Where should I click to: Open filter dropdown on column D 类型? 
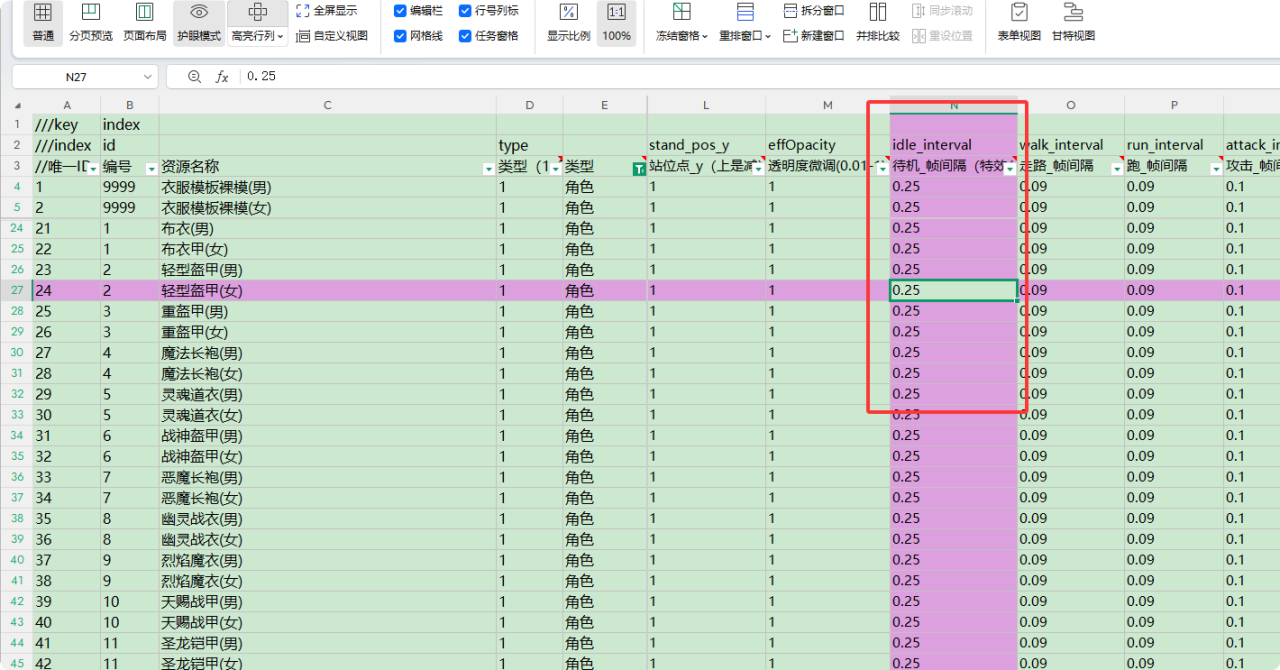click(555, 169)
